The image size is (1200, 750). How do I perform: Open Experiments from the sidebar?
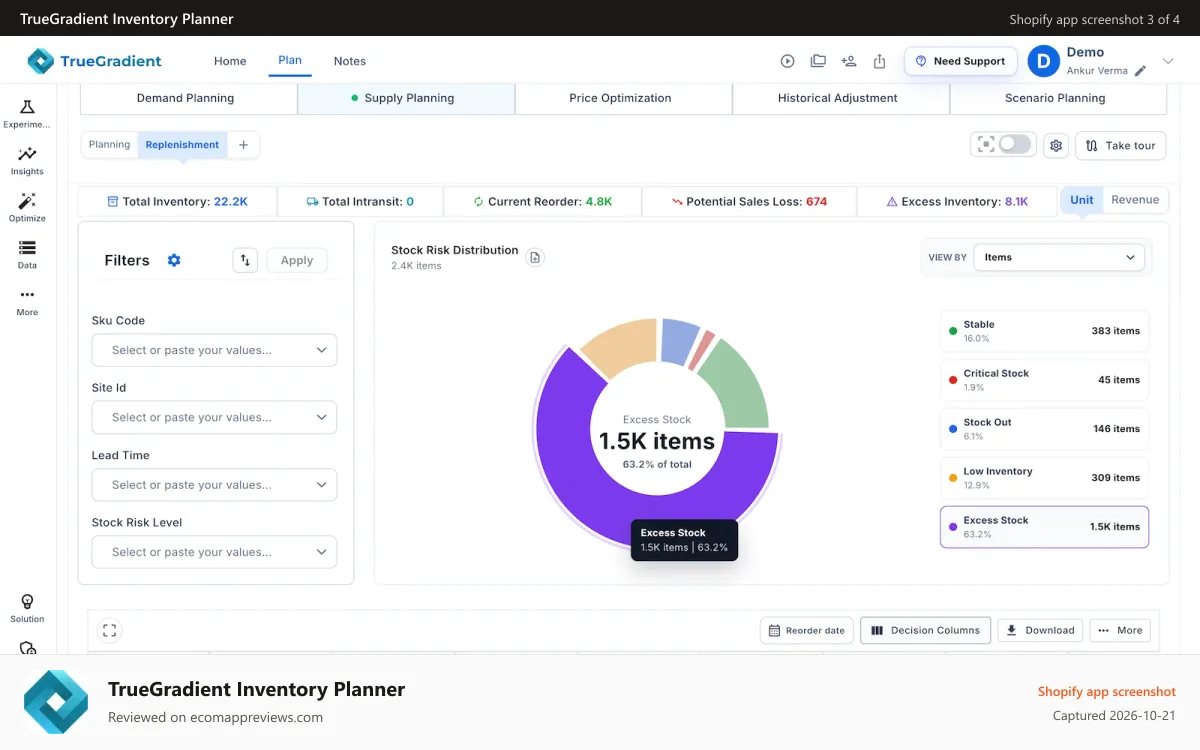[x=27, y=114]
